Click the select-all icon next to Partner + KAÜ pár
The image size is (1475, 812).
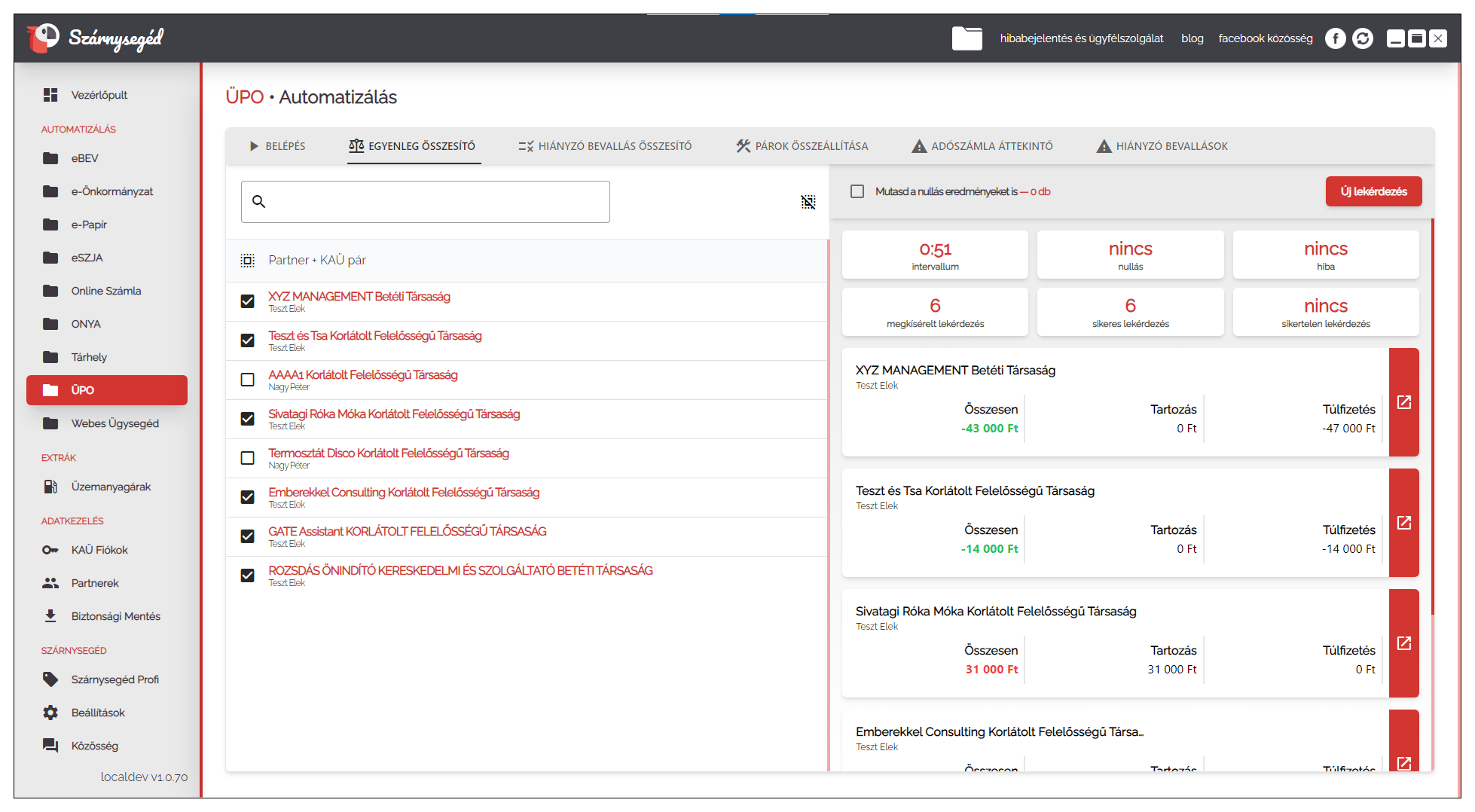pos(247,261)
